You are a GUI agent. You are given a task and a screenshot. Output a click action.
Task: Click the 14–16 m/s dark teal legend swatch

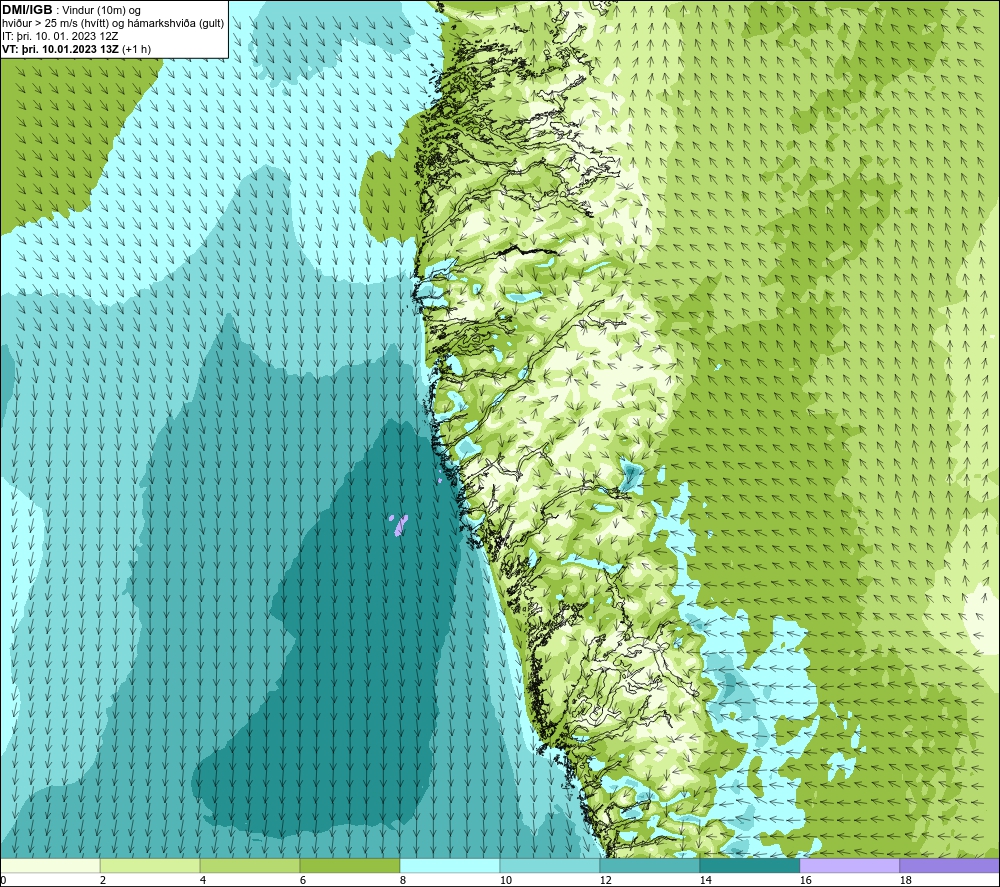749,865
